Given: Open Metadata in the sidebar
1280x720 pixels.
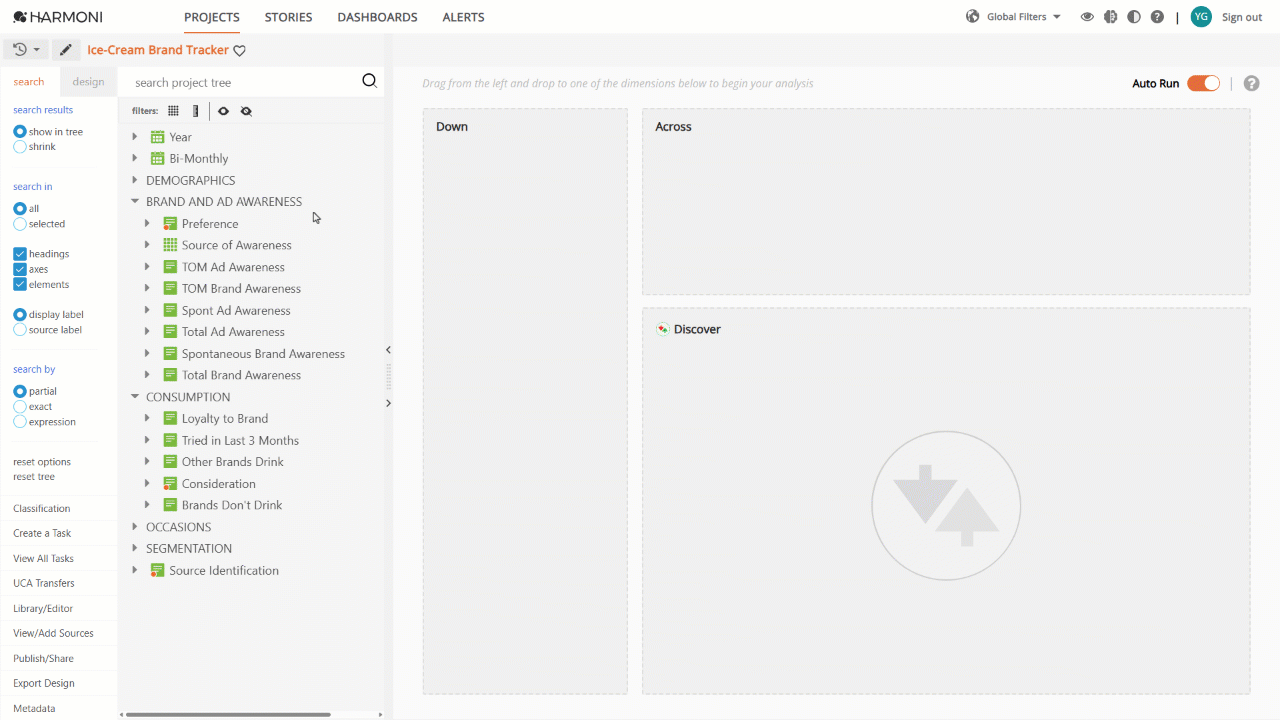Looking at the screenshot, I should 34,708.
